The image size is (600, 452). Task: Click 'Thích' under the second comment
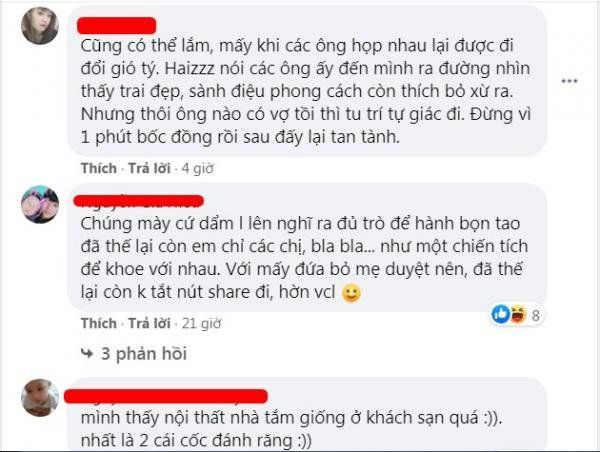pyautogui.click(x=99, y=323)
